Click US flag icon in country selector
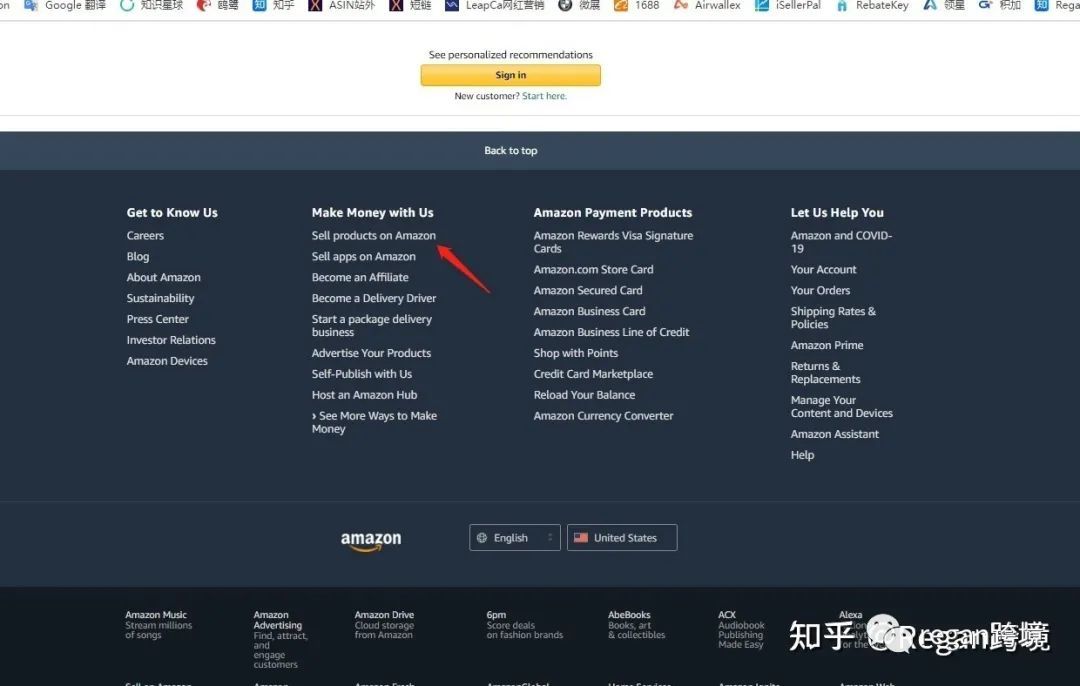 (x=581, y=537)
